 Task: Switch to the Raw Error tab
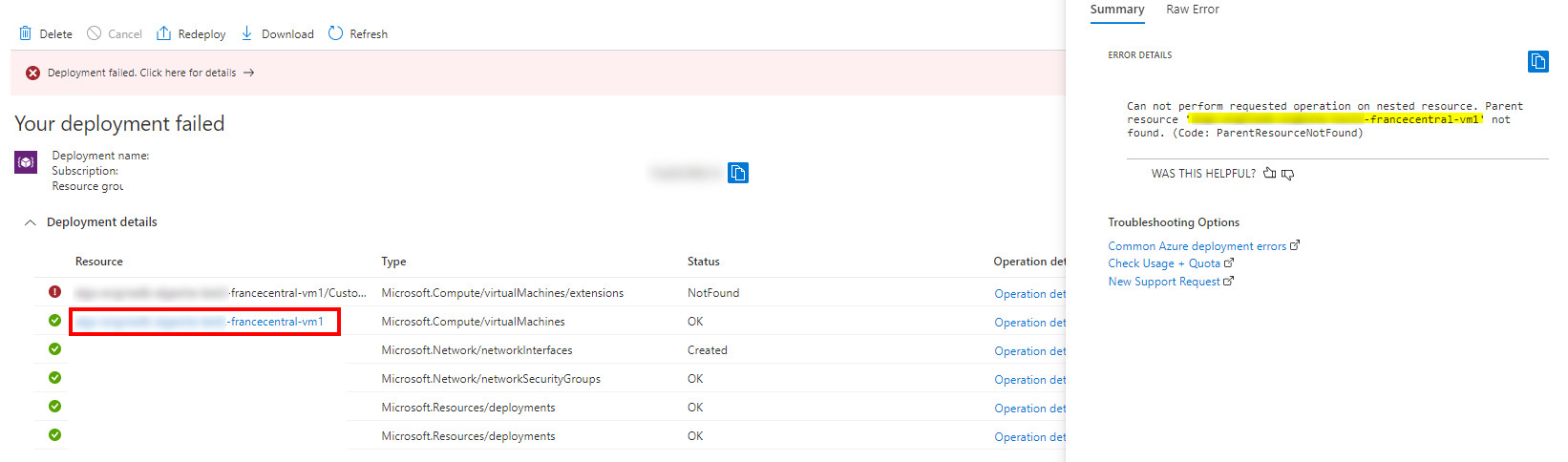point(1193,10)
